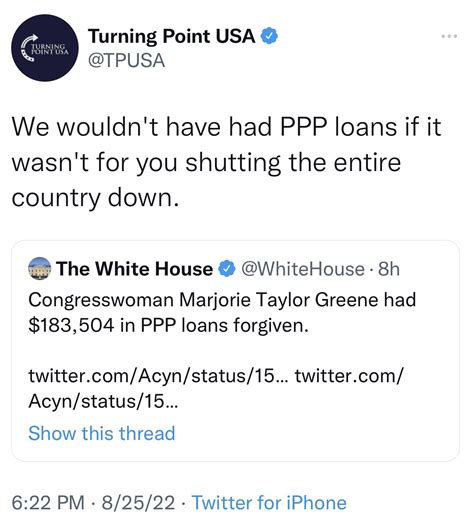Click the @WhiteHouse handle
Image resolution: width=474 pixels, height=529 pixels.
coord(303,269)
